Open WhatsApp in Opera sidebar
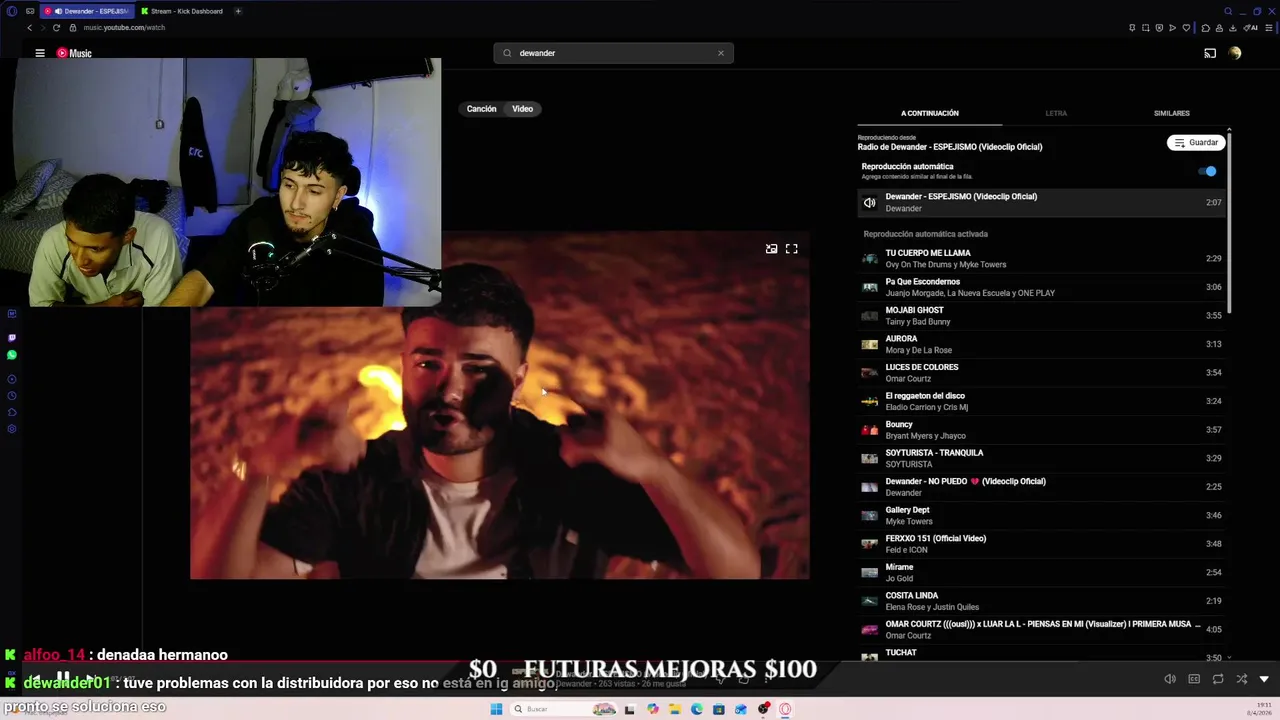 12,355
